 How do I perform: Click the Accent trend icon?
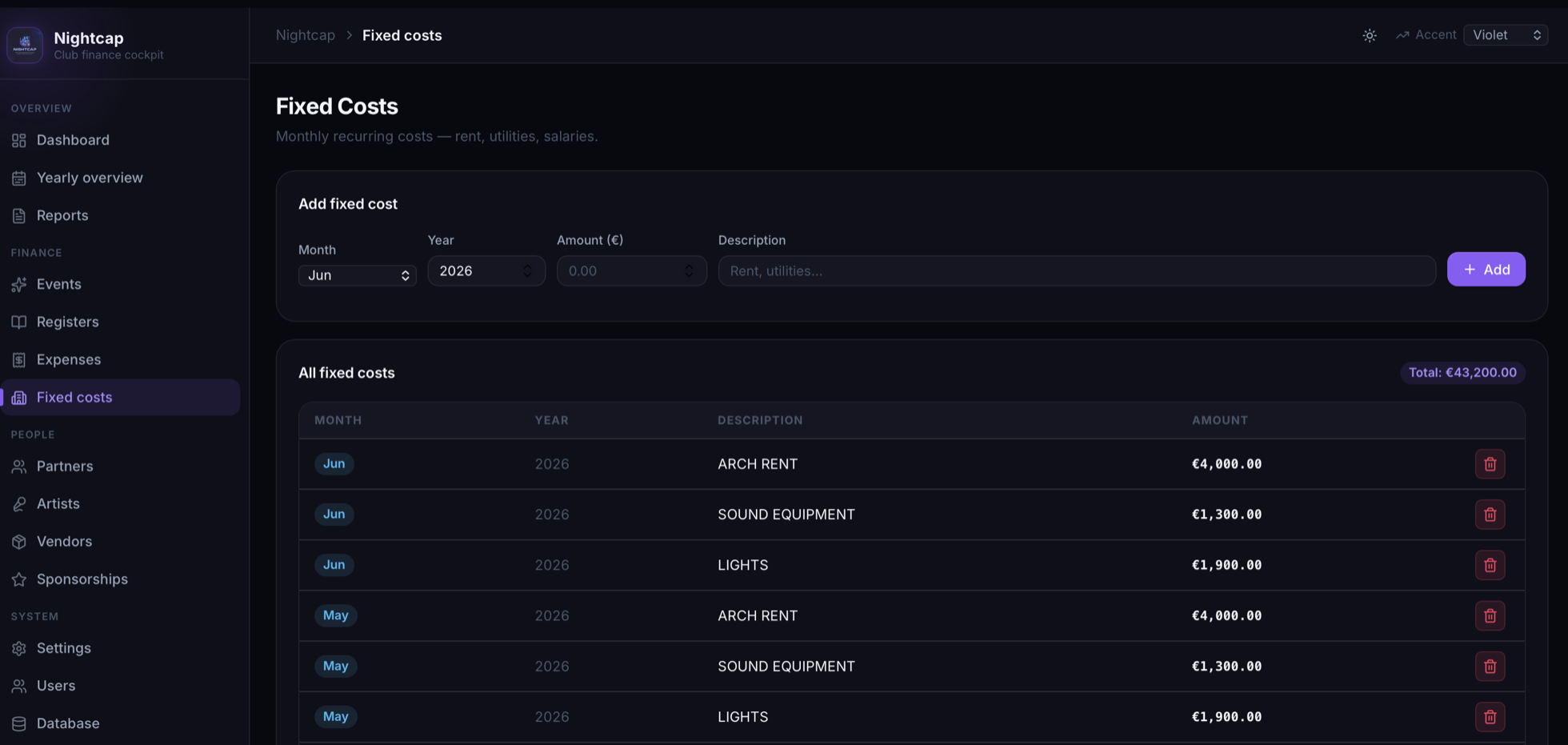pos(1402,35)
